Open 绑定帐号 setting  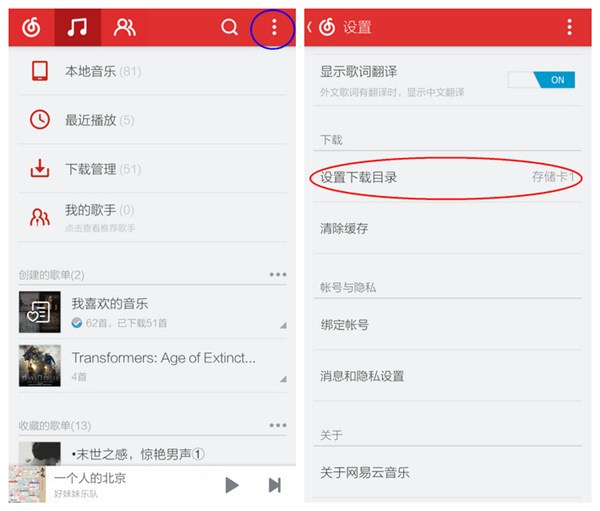pos(447,325)
